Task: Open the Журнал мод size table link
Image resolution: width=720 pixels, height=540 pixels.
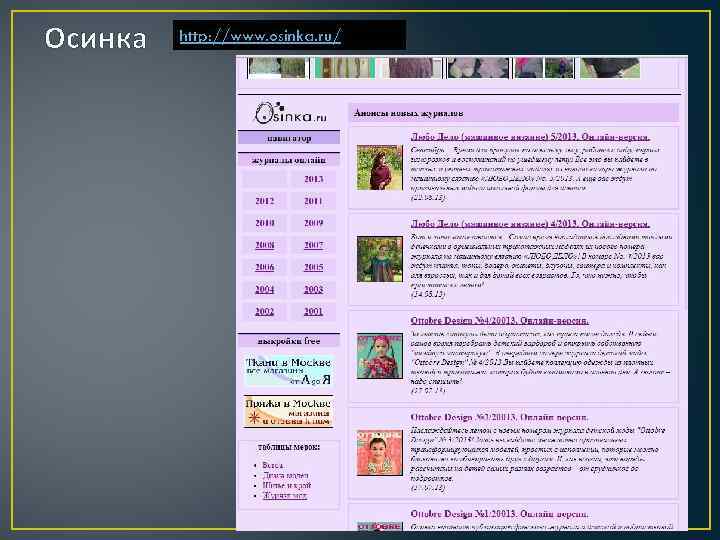Action: pos(284,495)
